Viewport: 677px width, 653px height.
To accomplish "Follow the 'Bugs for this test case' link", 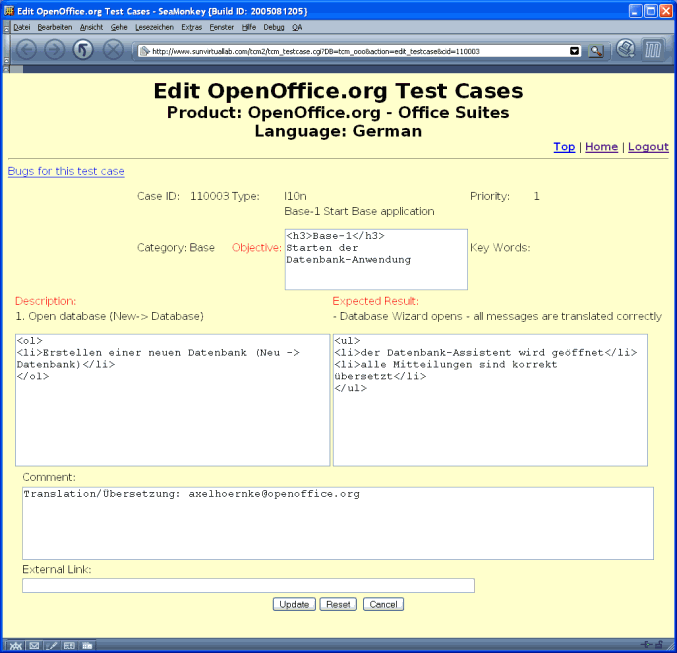I will [x=66, y=171].
